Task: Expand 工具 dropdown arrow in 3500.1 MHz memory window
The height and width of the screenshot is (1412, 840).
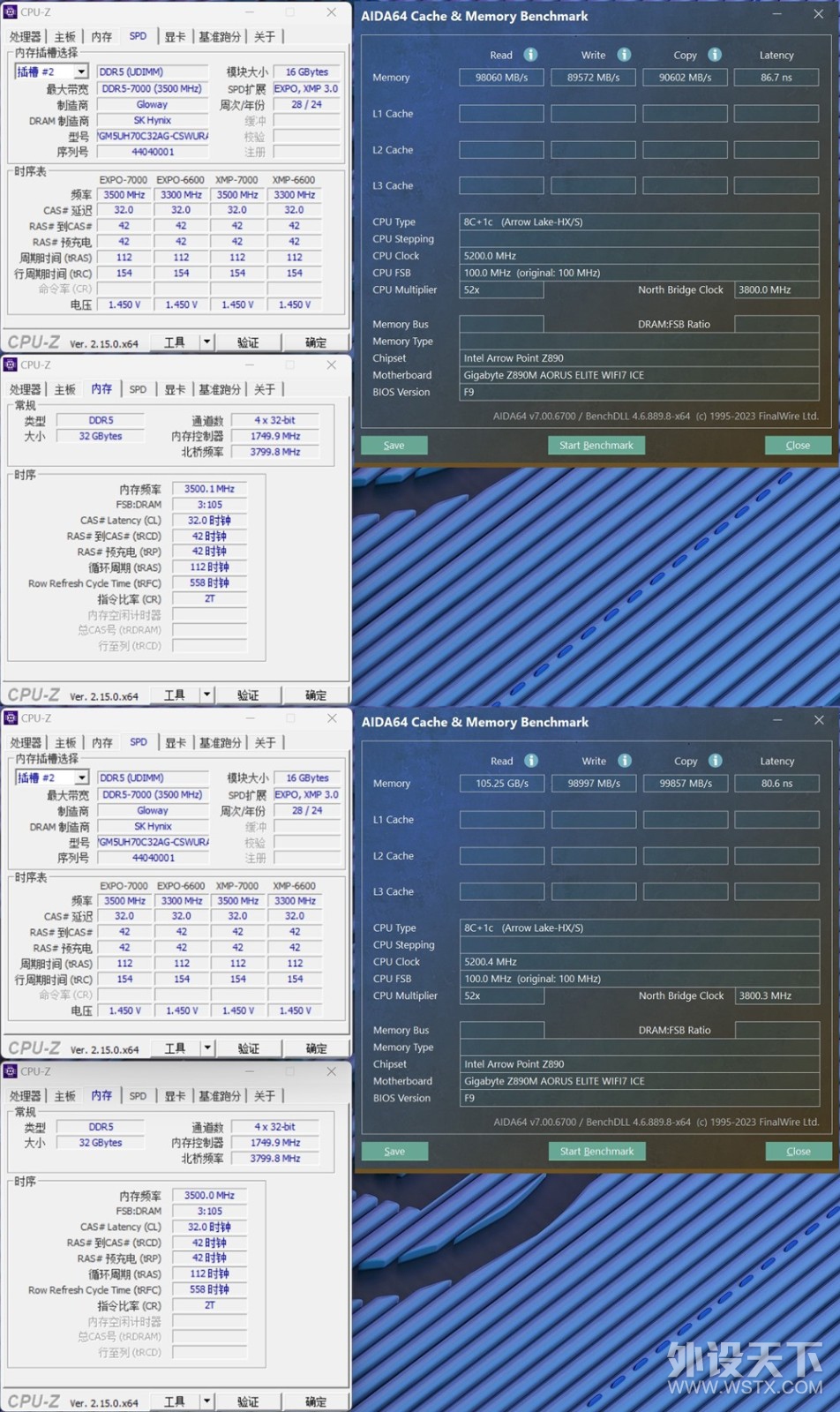Action: click(207, 695)
